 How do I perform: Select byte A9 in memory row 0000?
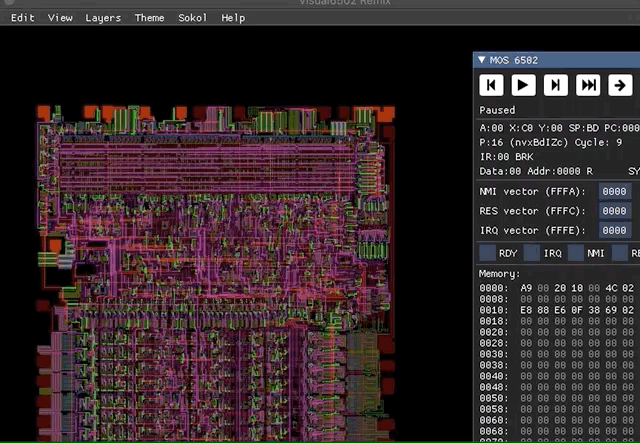tap(526, 288)
